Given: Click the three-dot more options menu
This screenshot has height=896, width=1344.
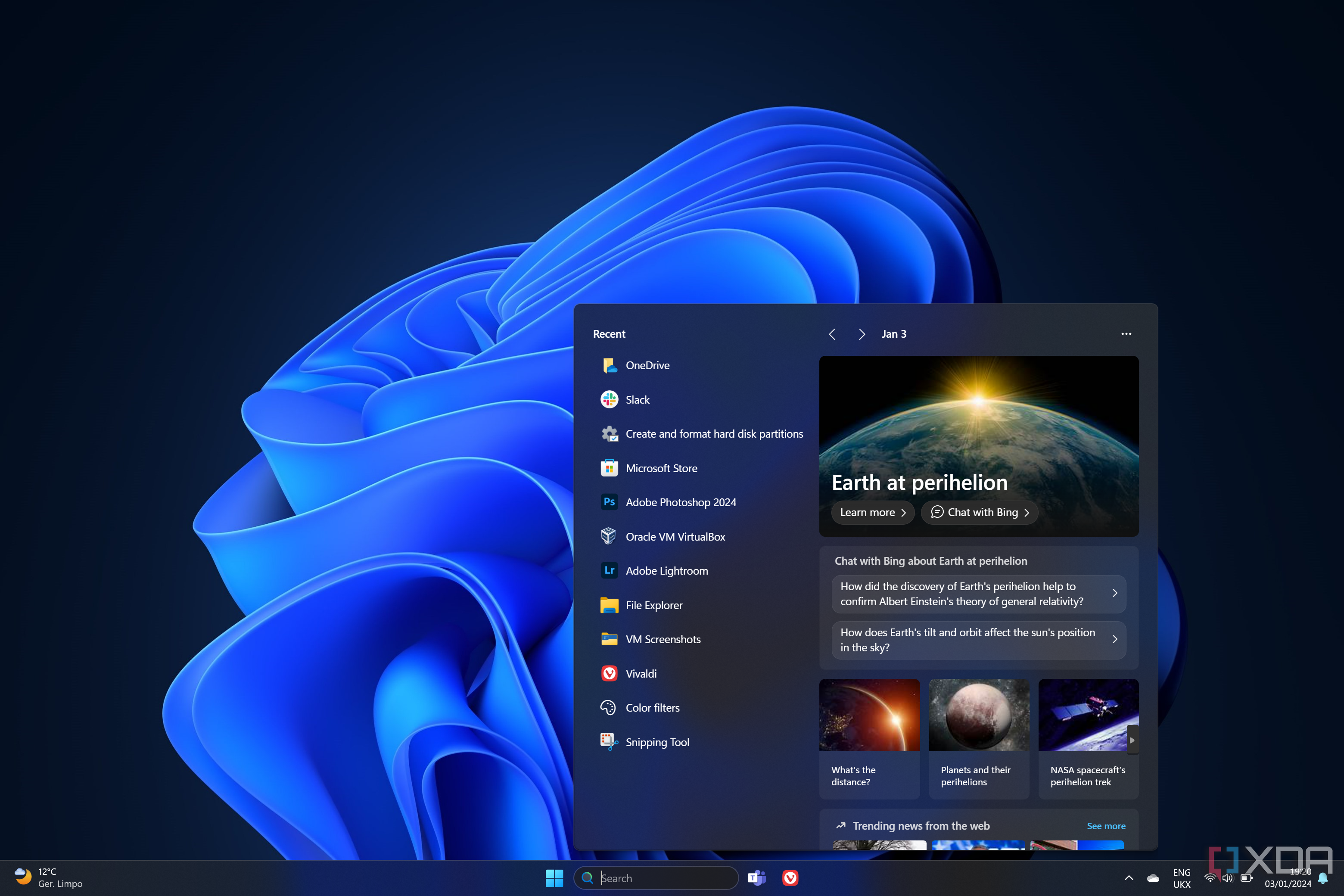Looking at the screenshot, I should (1127, 333).
